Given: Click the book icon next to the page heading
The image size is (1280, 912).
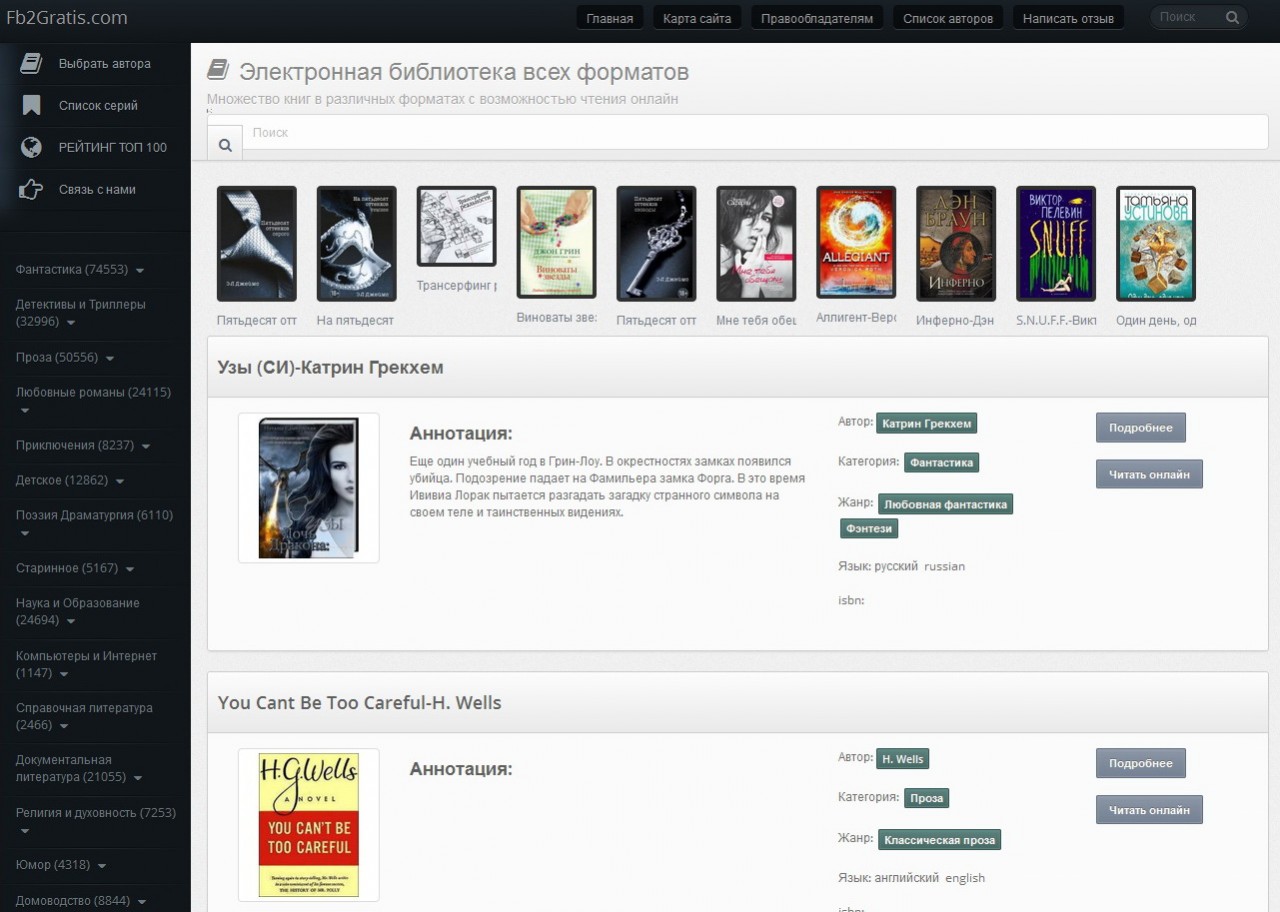Looking at the screenshot, I should (x=218, y=70).
